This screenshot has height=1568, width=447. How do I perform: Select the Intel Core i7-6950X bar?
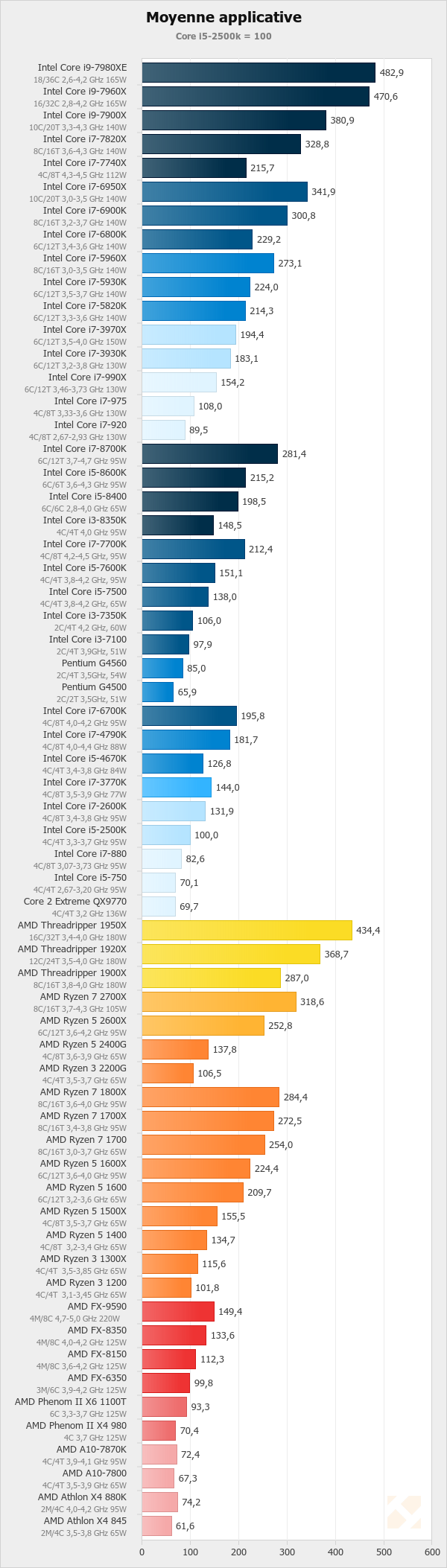click(x=224, y=191)
